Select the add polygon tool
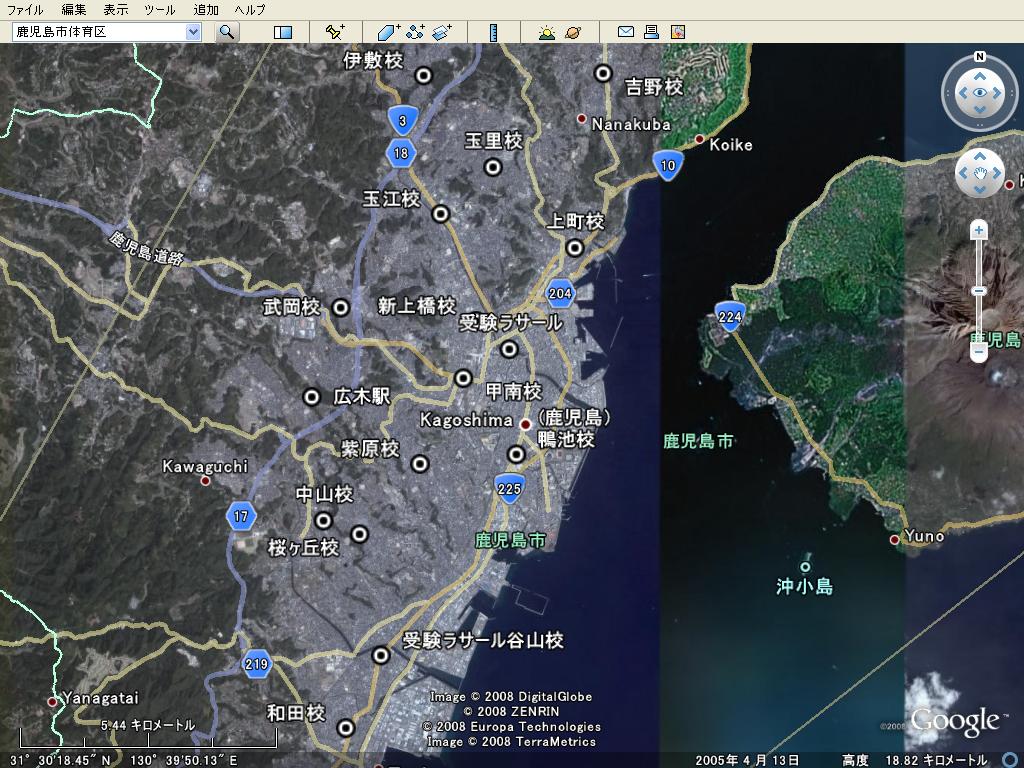Screen dimensions: 1024x768 tap(389, 31)
